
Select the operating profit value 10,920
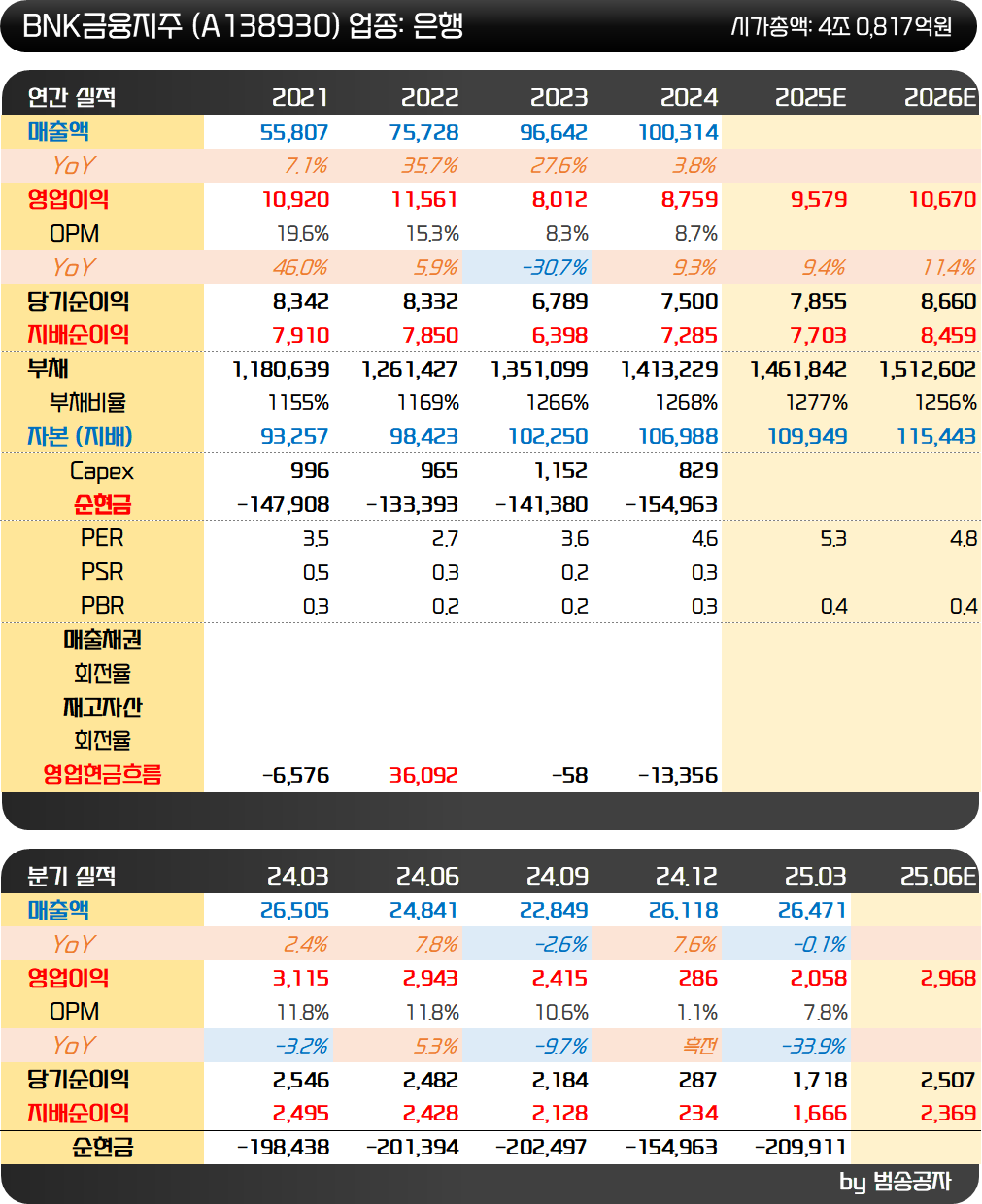(x=295, y=200)
